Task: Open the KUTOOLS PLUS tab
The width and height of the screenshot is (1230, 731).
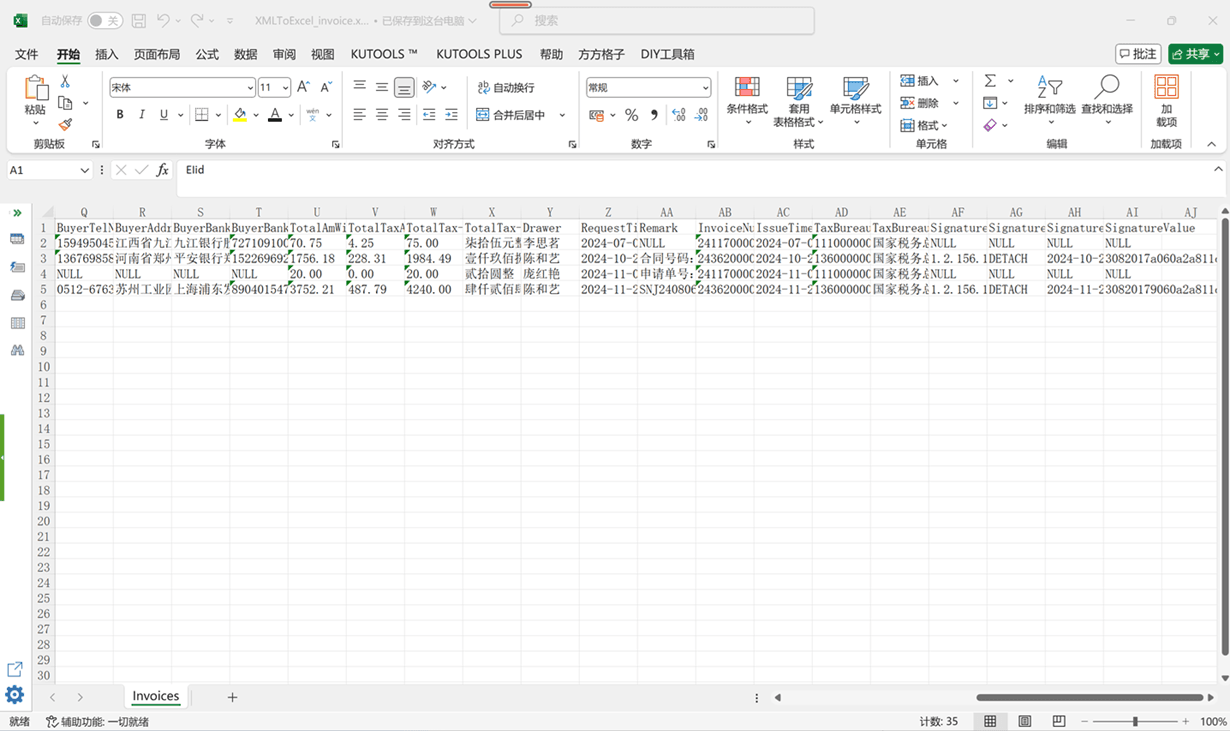Action: click(479, 54)
